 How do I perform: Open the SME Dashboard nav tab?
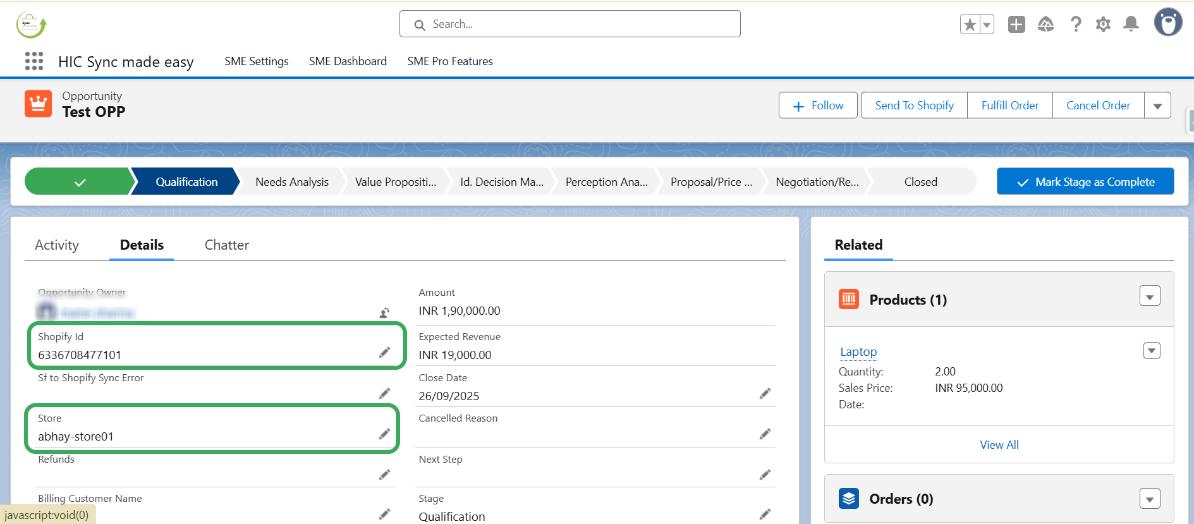pos(348,61)
